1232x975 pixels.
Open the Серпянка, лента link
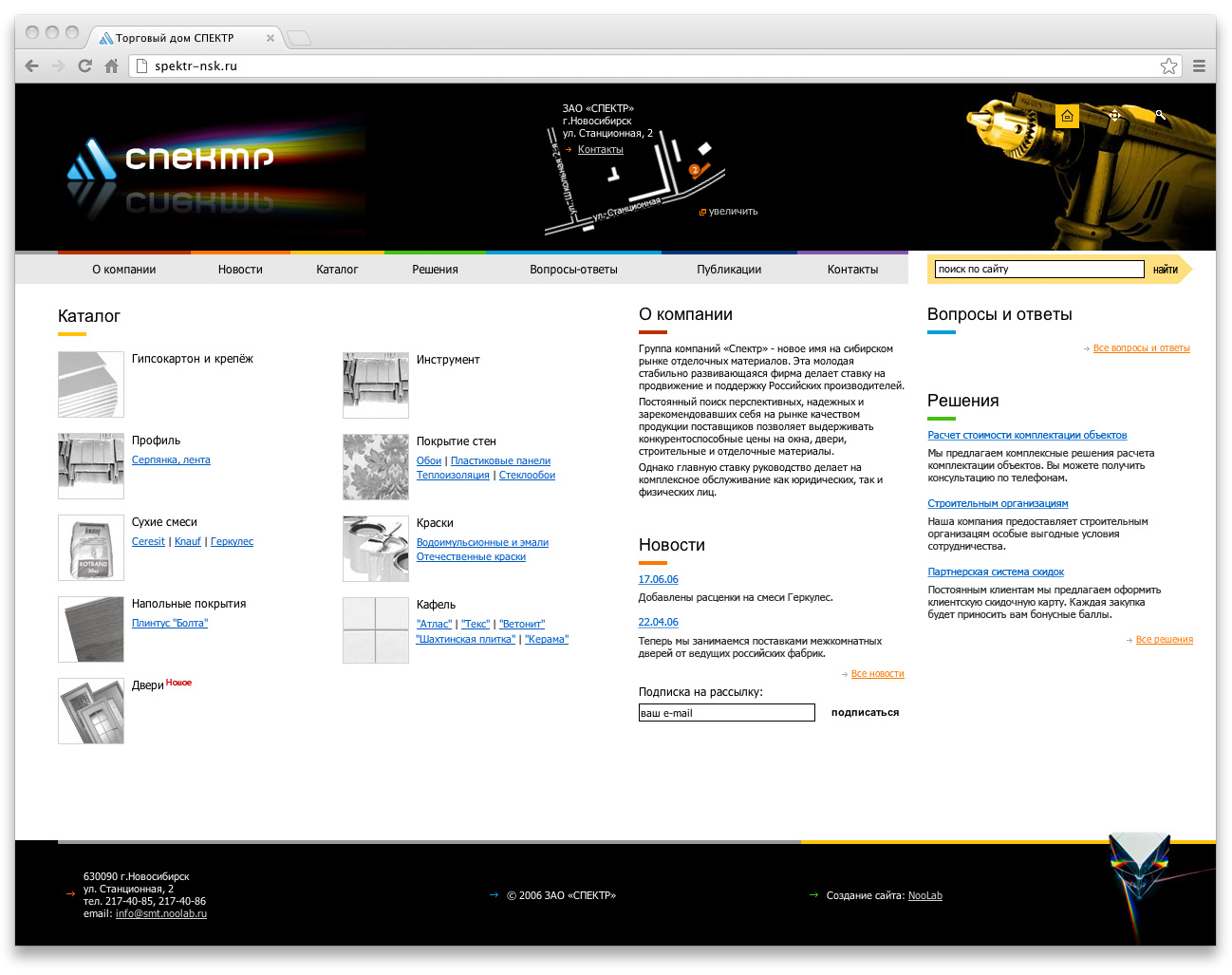171,460
